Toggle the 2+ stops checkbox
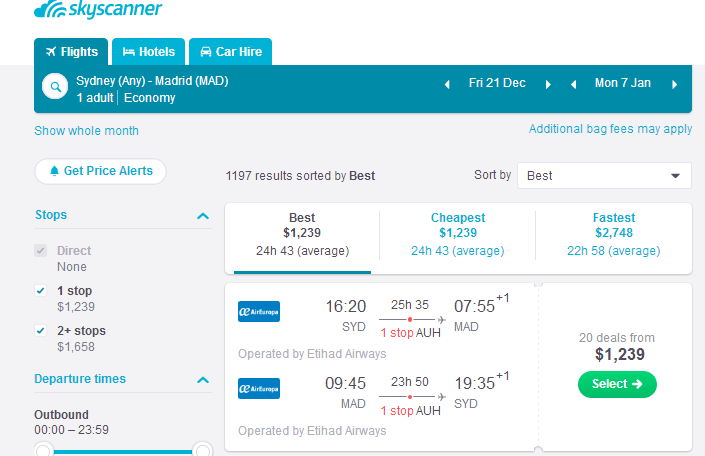 [41, 331]
